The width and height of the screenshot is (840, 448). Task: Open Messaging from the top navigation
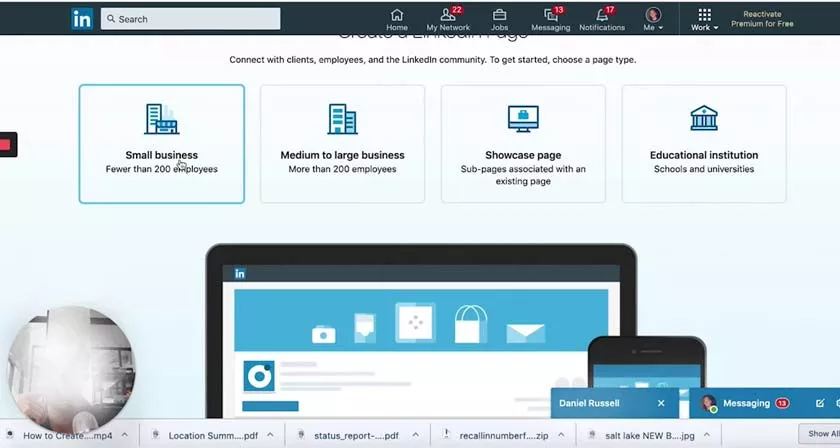551,20
